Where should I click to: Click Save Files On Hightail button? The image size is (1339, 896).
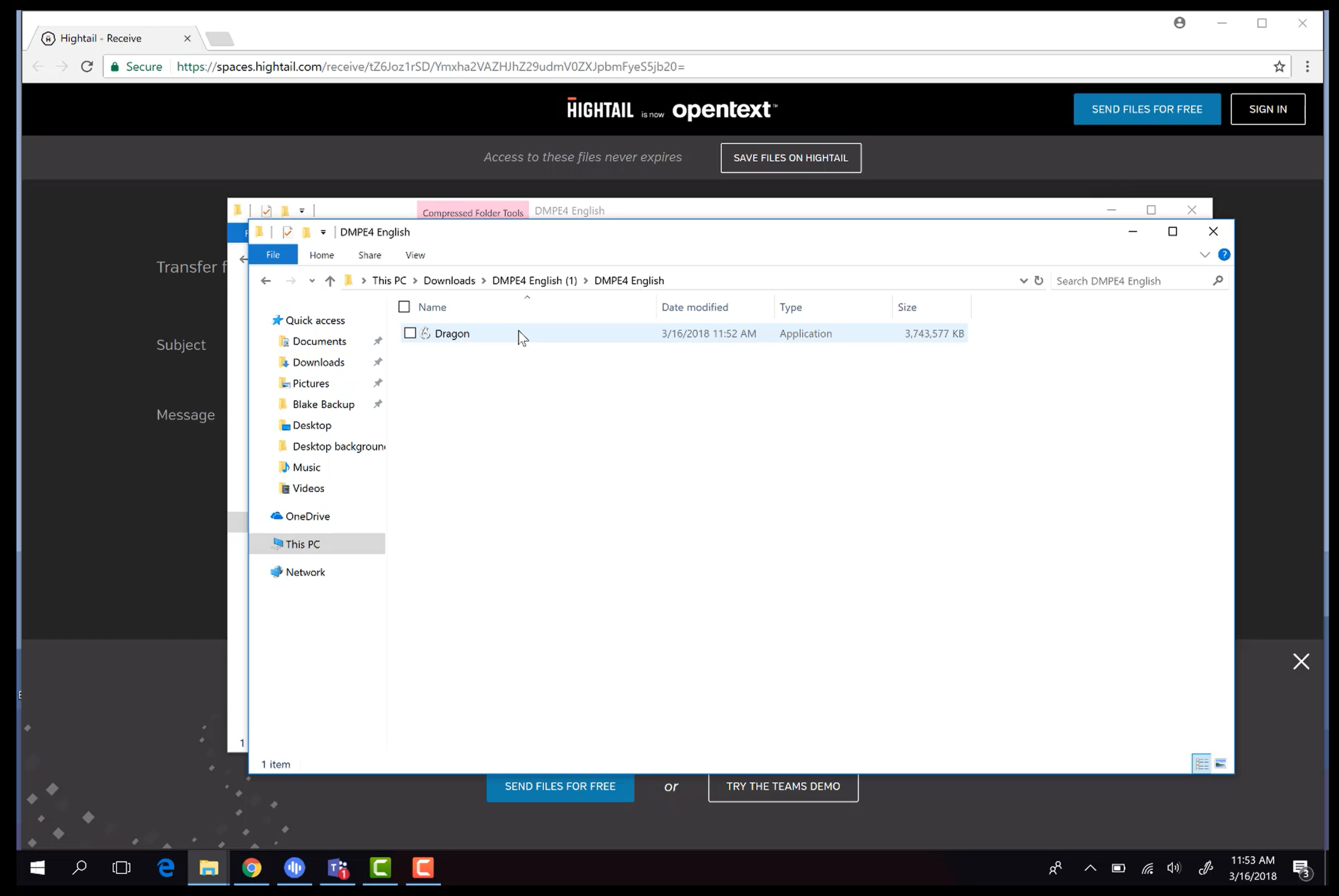791,157
